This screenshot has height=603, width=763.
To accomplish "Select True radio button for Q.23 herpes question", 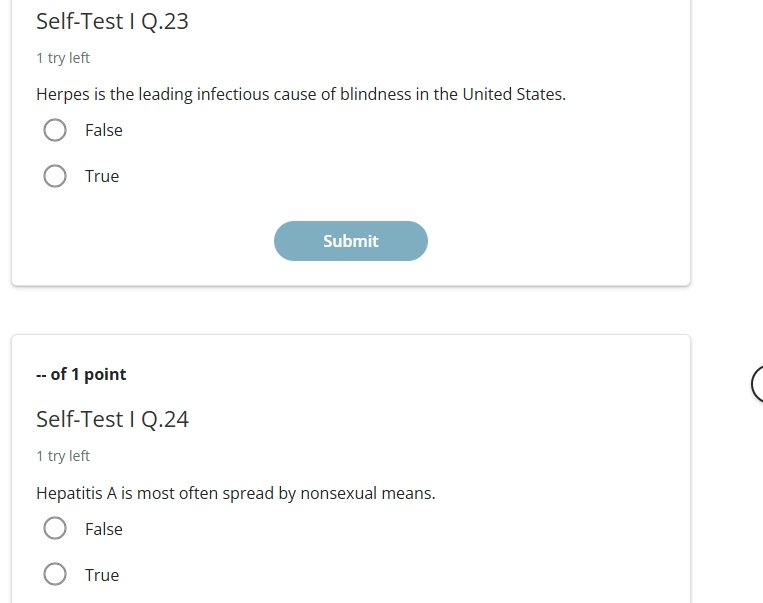I will (x=55, y=176).
